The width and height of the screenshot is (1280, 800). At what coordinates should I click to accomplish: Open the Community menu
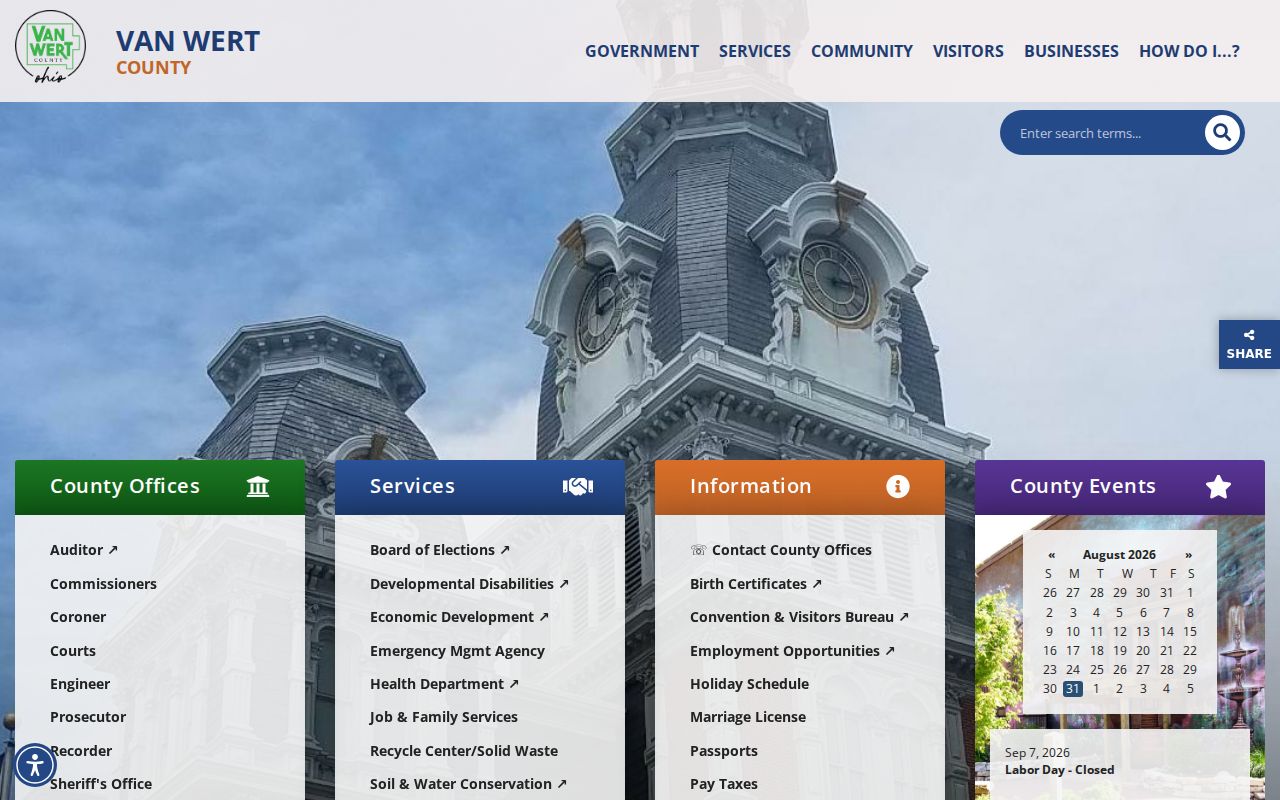click(862, 51)
